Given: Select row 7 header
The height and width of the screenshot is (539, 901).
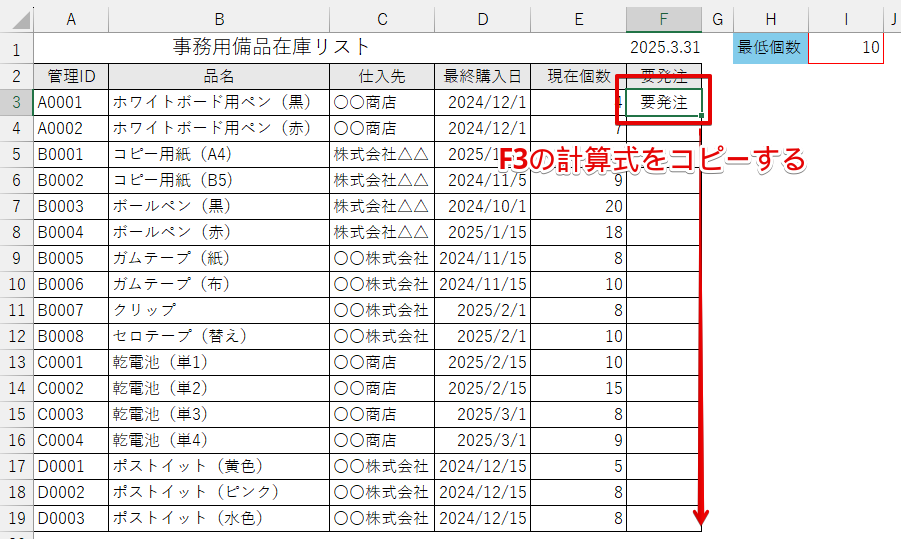Looking at the screenshot, I should [x=16, y=206].
